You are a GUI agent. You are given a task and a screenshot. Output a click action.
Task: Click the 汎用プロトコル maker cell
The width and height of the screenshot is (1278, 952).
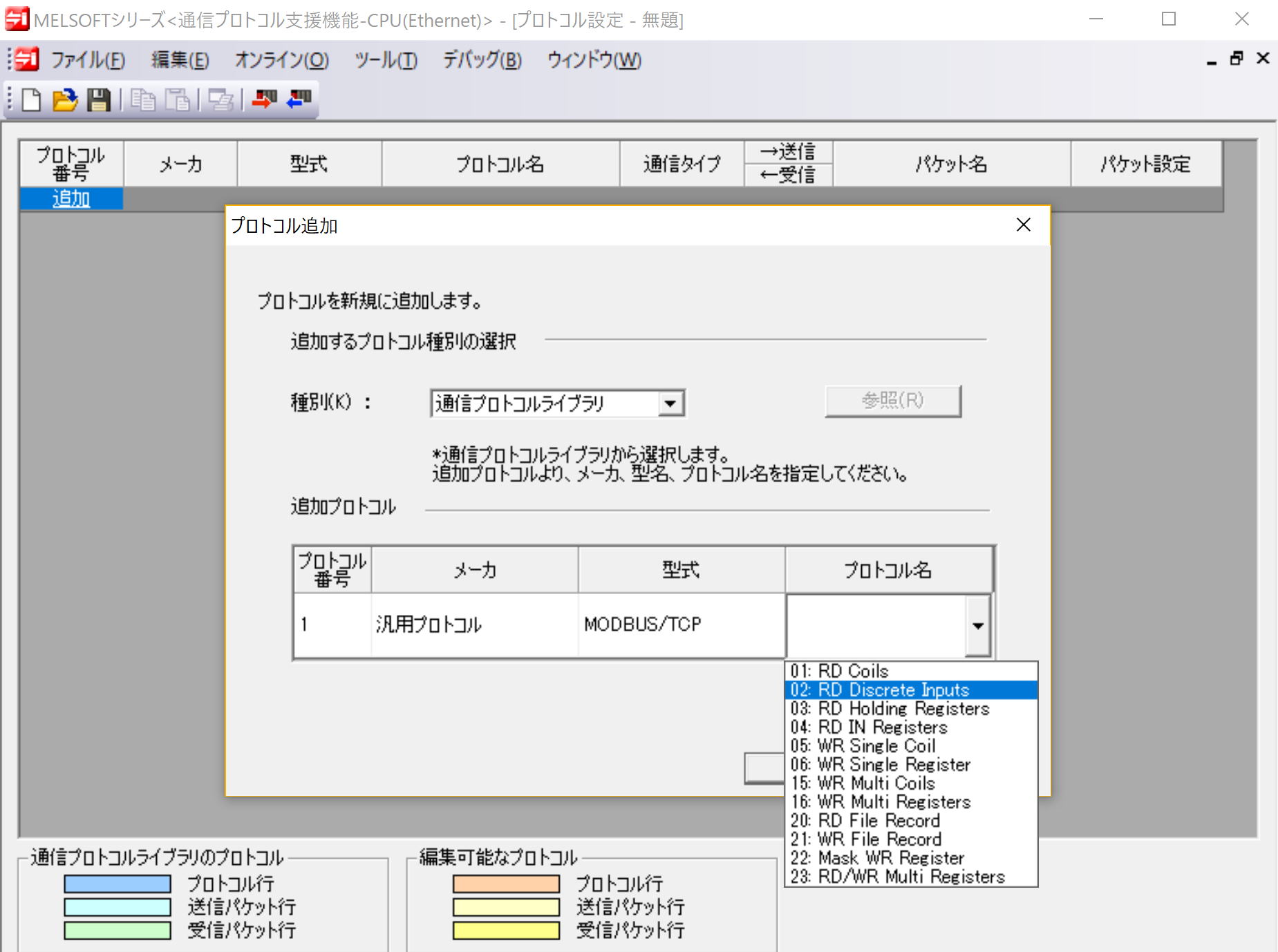tap(475, 625)
